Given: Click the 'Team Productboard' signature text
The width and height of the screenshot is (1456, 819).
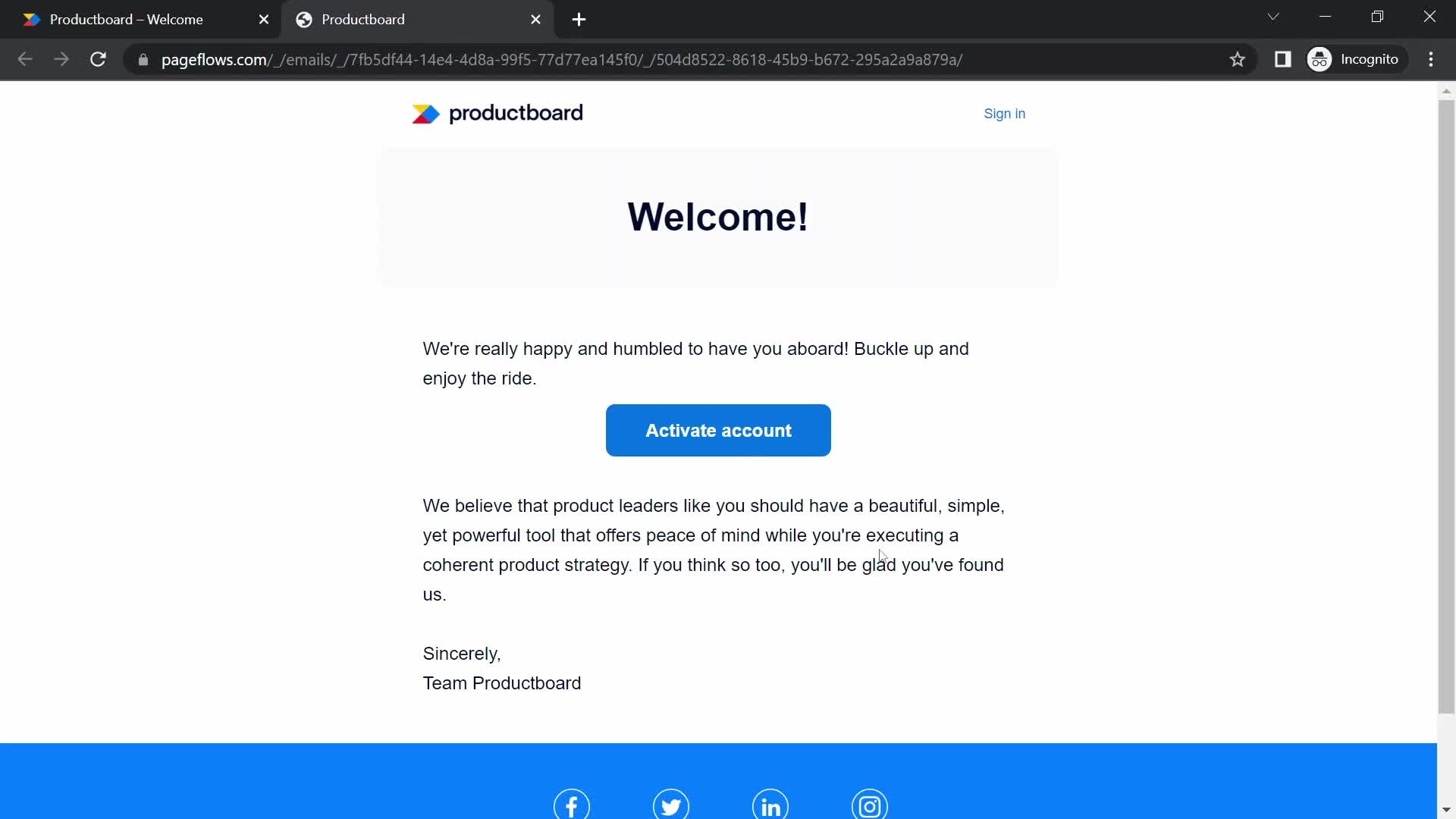Looking at the screenshot, I should click(x=502, y=683).
